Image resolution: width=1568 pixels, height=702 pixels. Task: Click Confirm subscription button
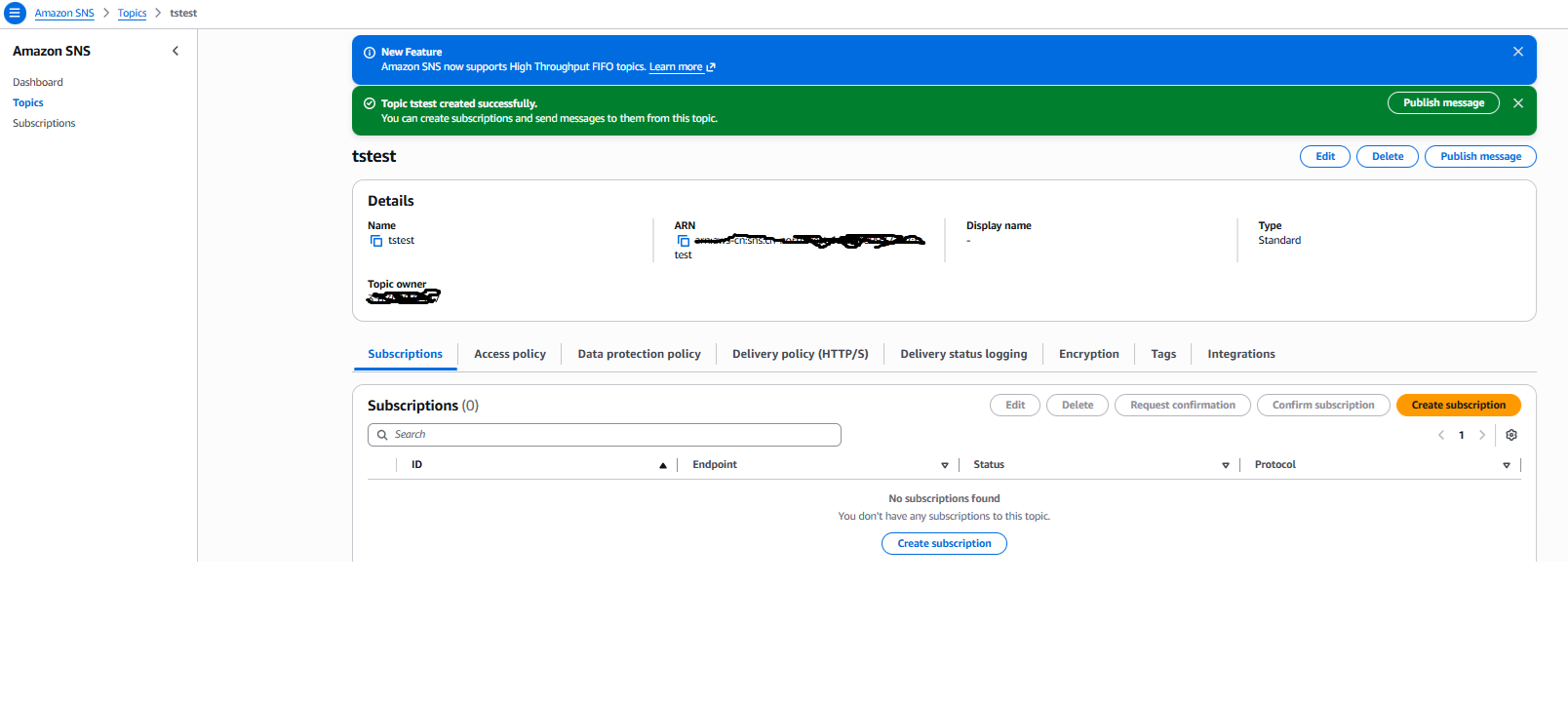point(1323,405)
